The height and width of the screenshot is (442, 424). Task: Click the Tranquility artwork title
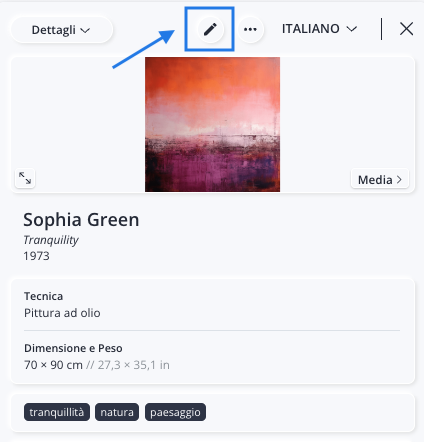click(x=51, y=240)
